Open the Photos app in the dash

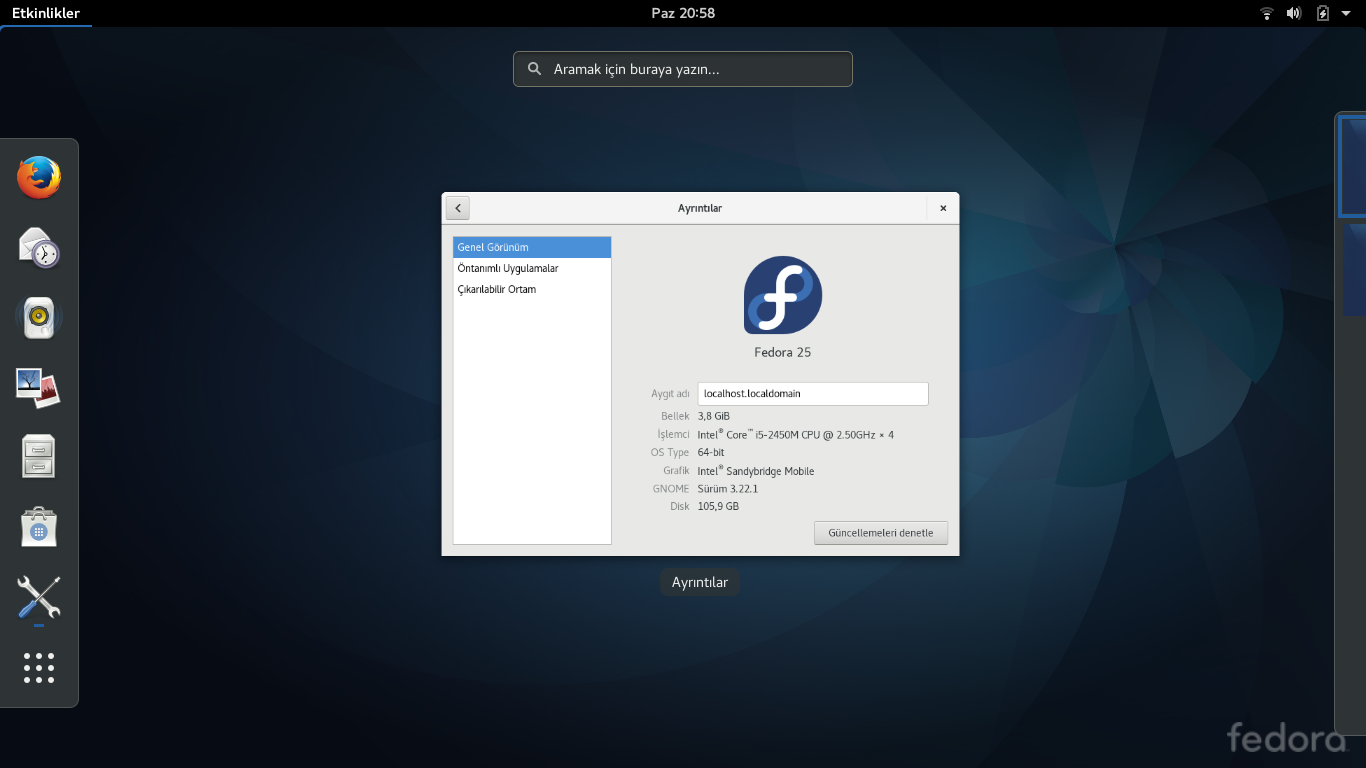point(39,388)
